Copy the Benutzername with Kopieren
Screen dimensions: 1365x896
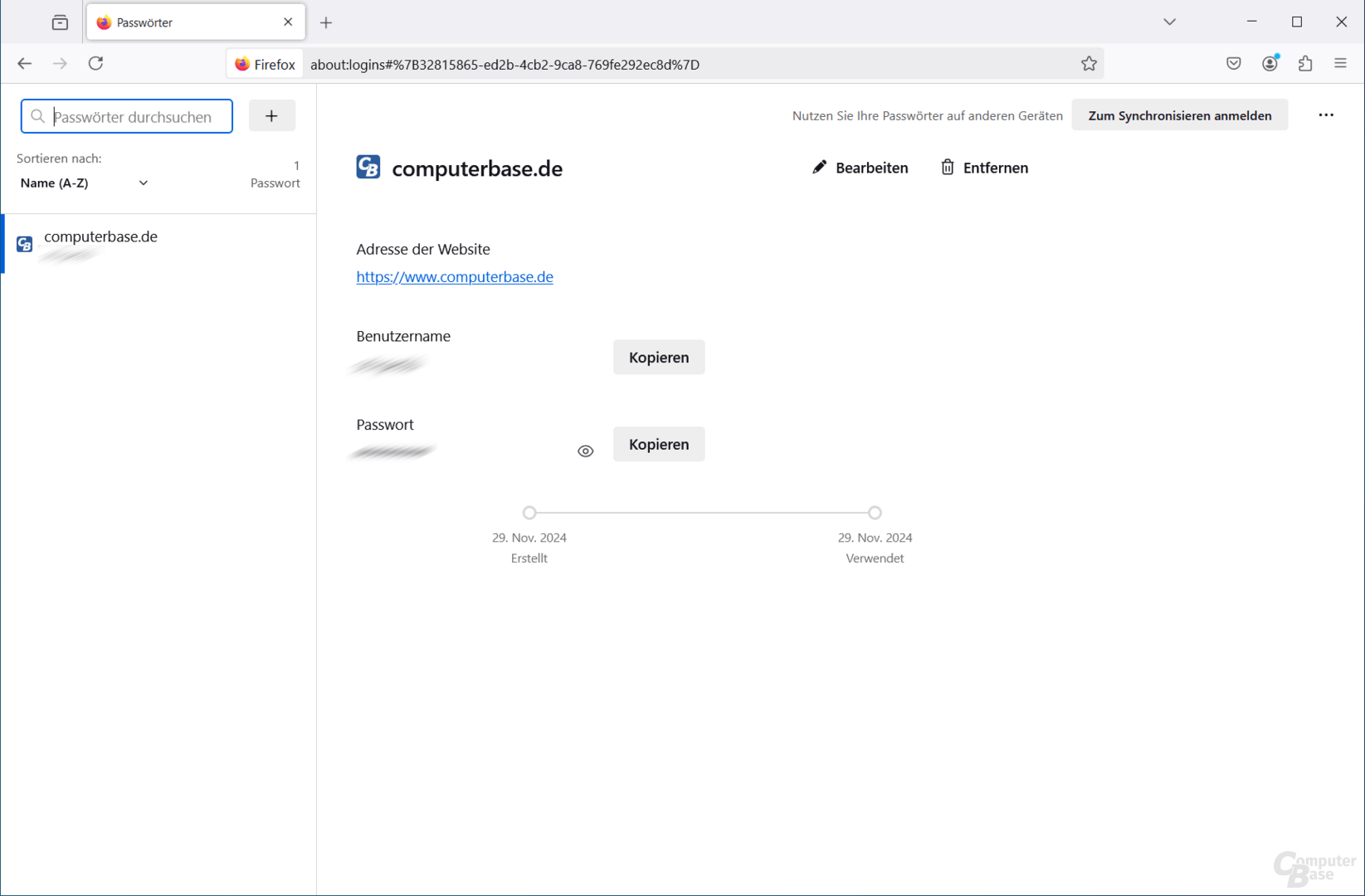point(659,357)
